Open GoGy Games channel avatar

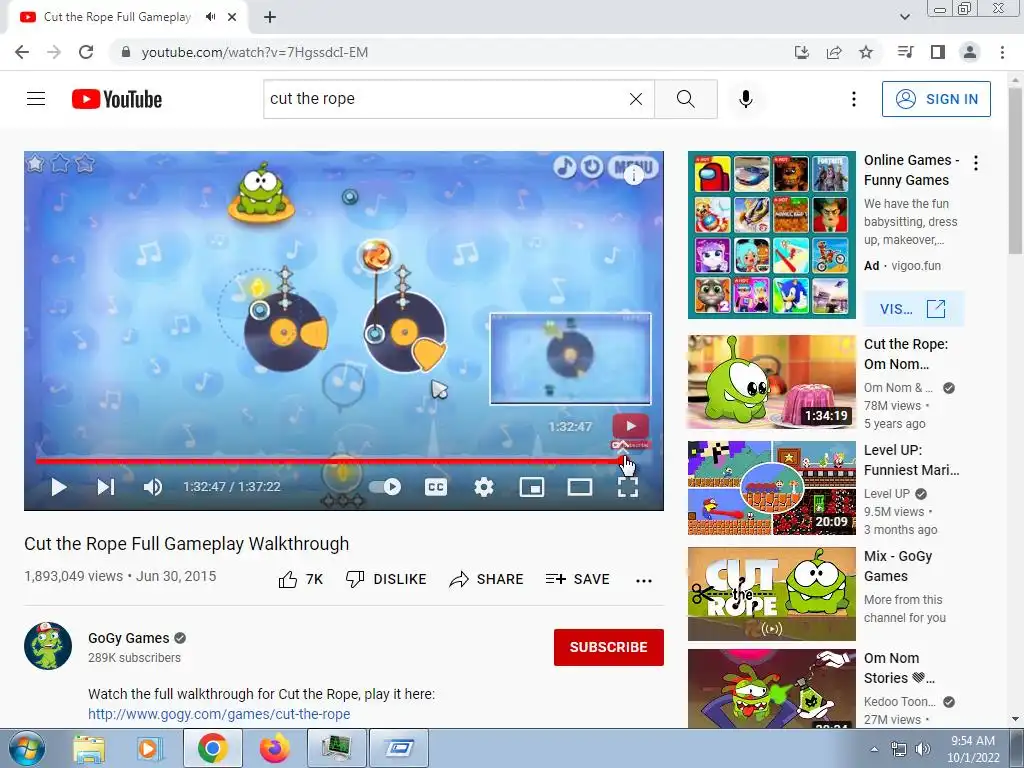coord(48,646)
